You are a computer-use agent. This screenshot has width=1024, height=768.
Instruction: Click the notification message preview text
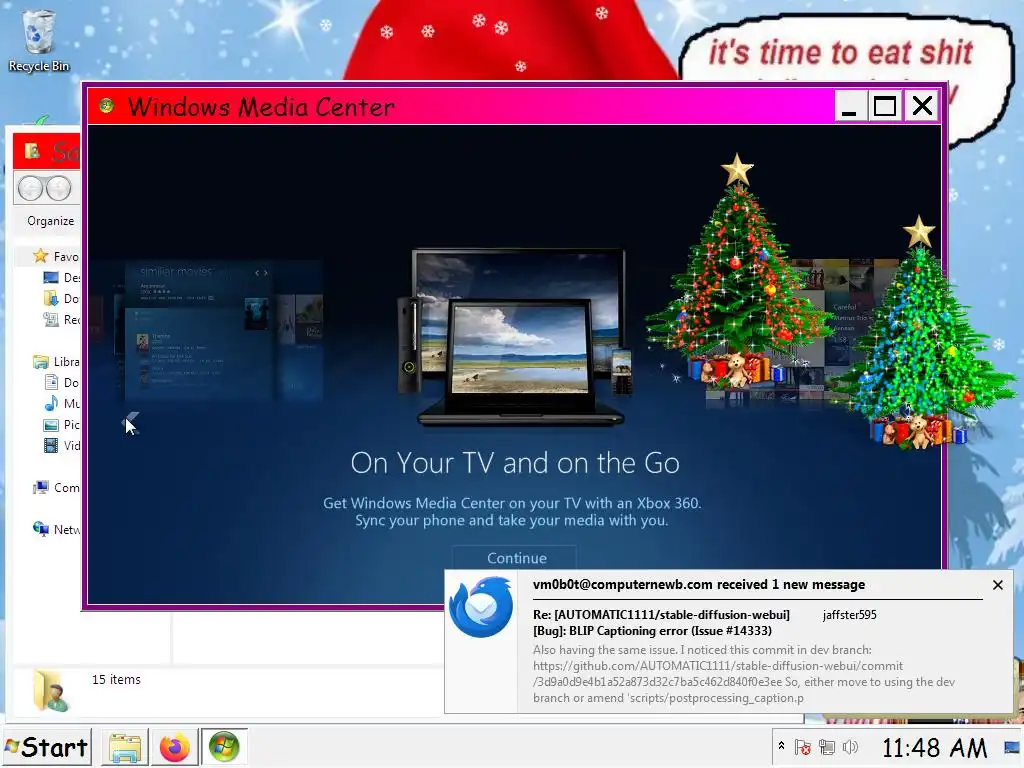click(744, 674)
